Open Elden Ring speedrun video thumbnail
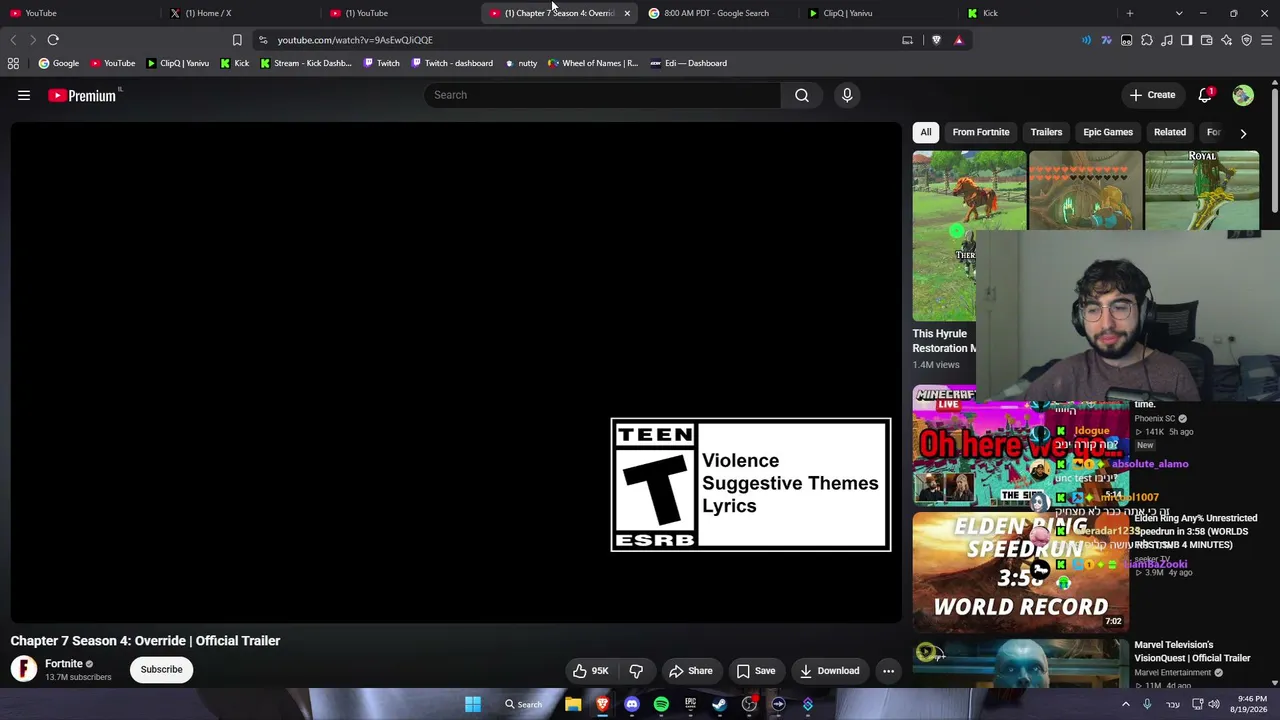This screenshot has width=1280, height=720. coord(1020,571)
